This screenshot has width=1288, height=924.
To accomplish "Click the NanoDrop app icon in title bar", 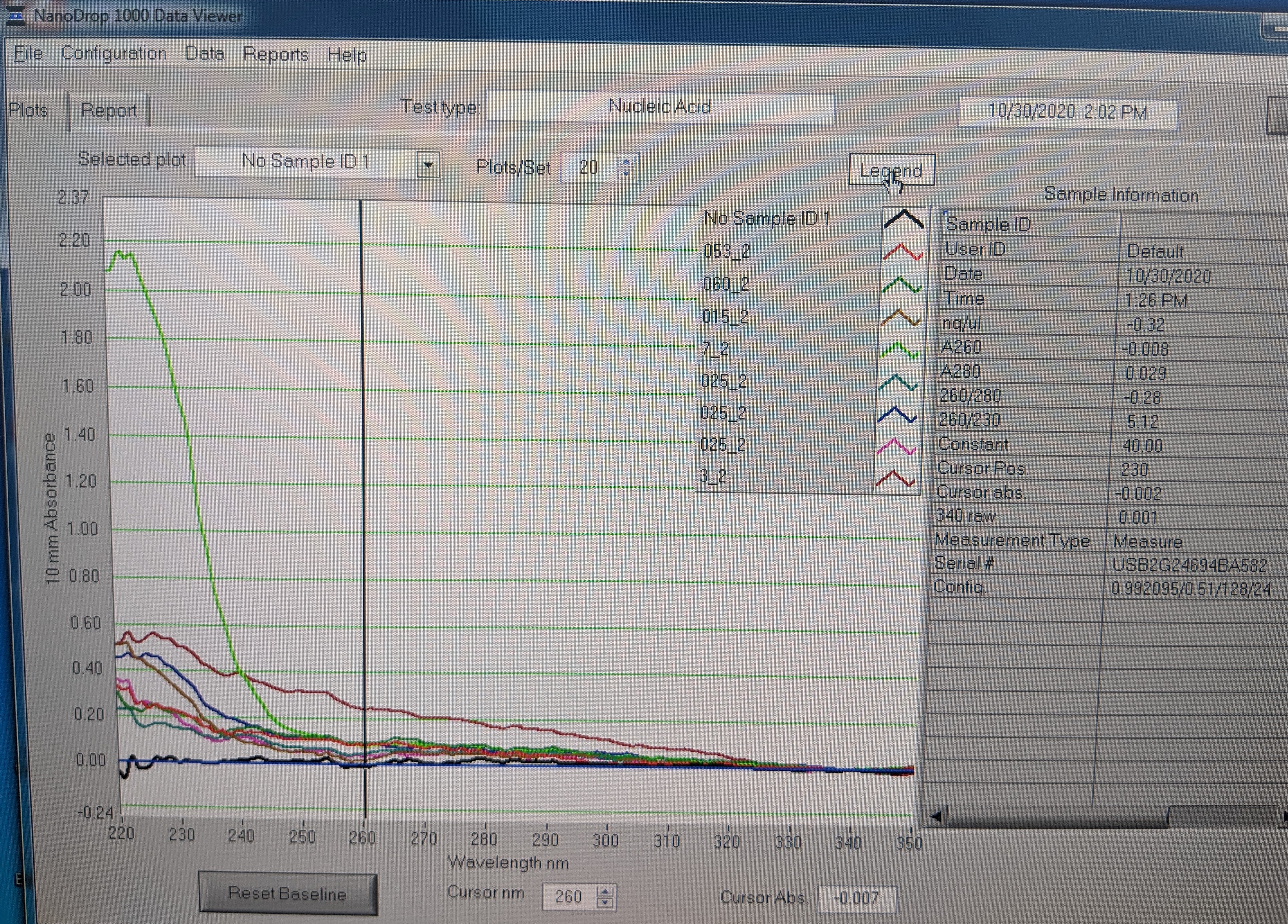I will click(x=15, y=15).
